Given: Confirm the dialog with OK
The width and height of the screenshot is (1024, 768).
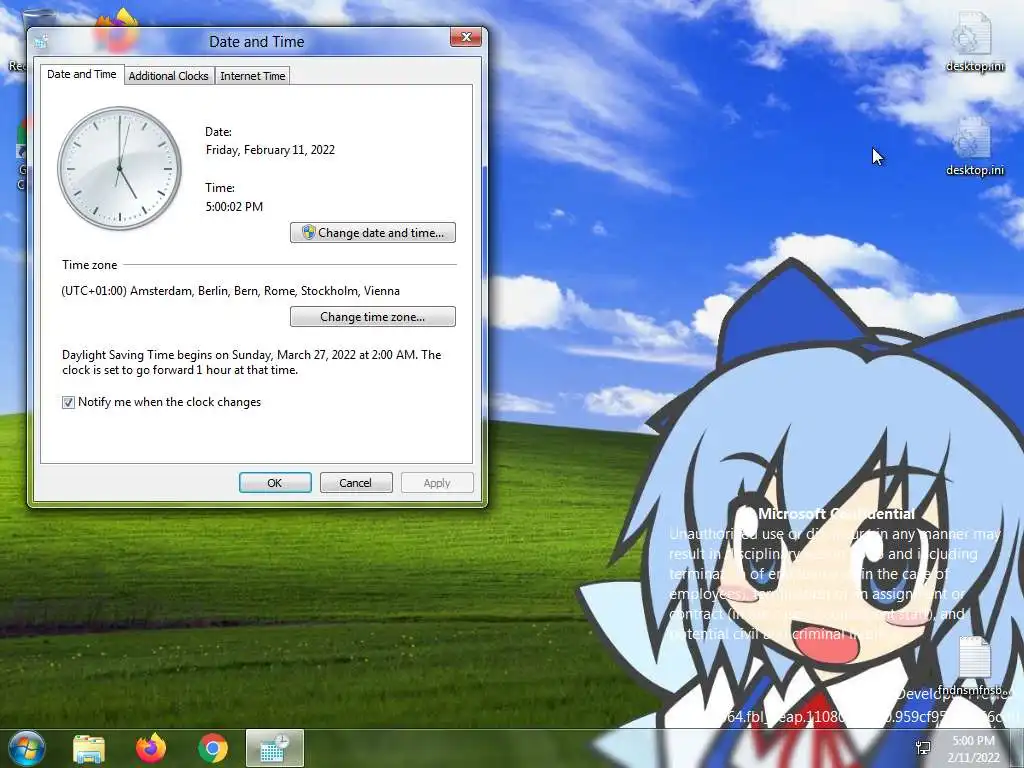Looking at the screenshot, I should 275,483.
